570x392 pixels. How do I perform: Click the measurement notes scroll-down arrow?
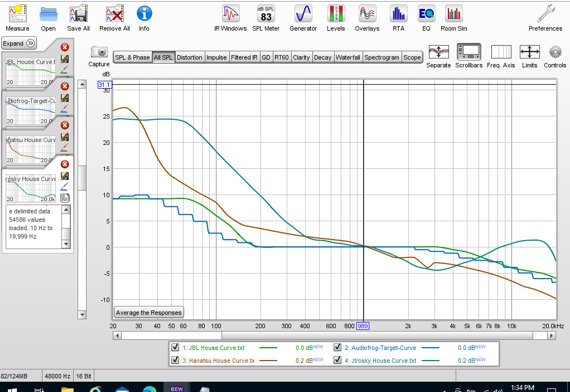pos(66,244)
